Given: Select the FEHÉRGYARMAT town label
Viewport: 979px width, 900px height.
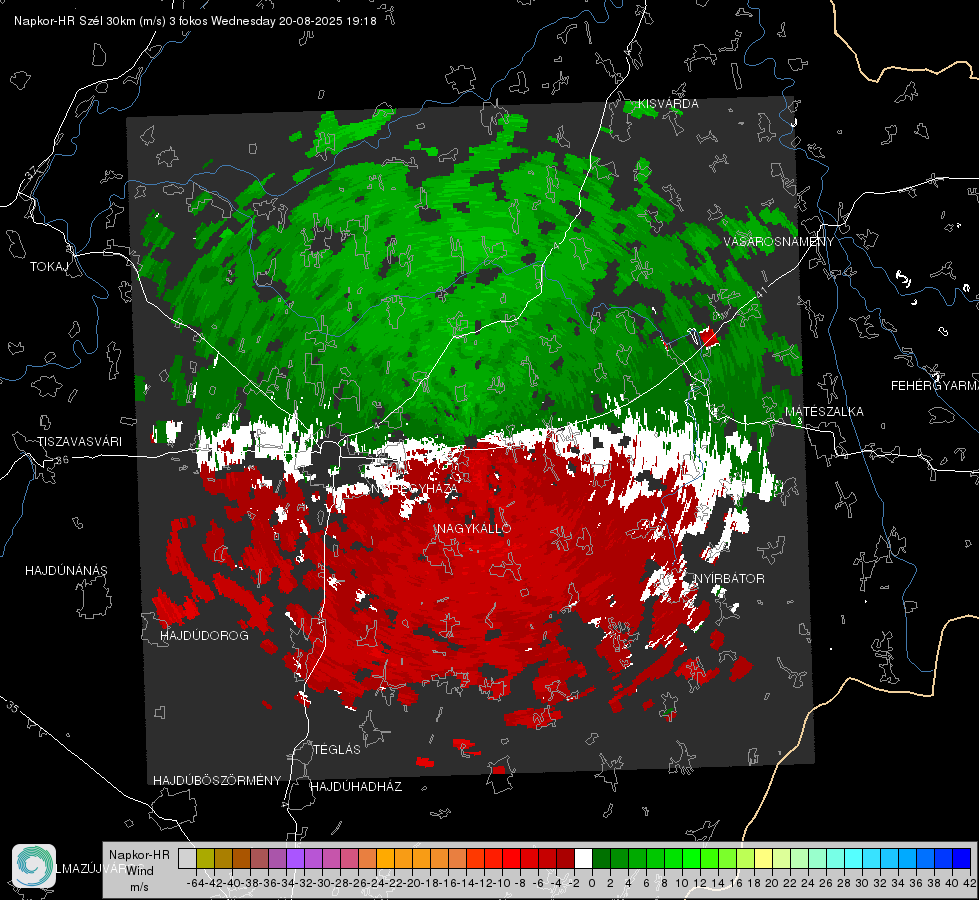Looking at the screenshot, I should (935, 386).
